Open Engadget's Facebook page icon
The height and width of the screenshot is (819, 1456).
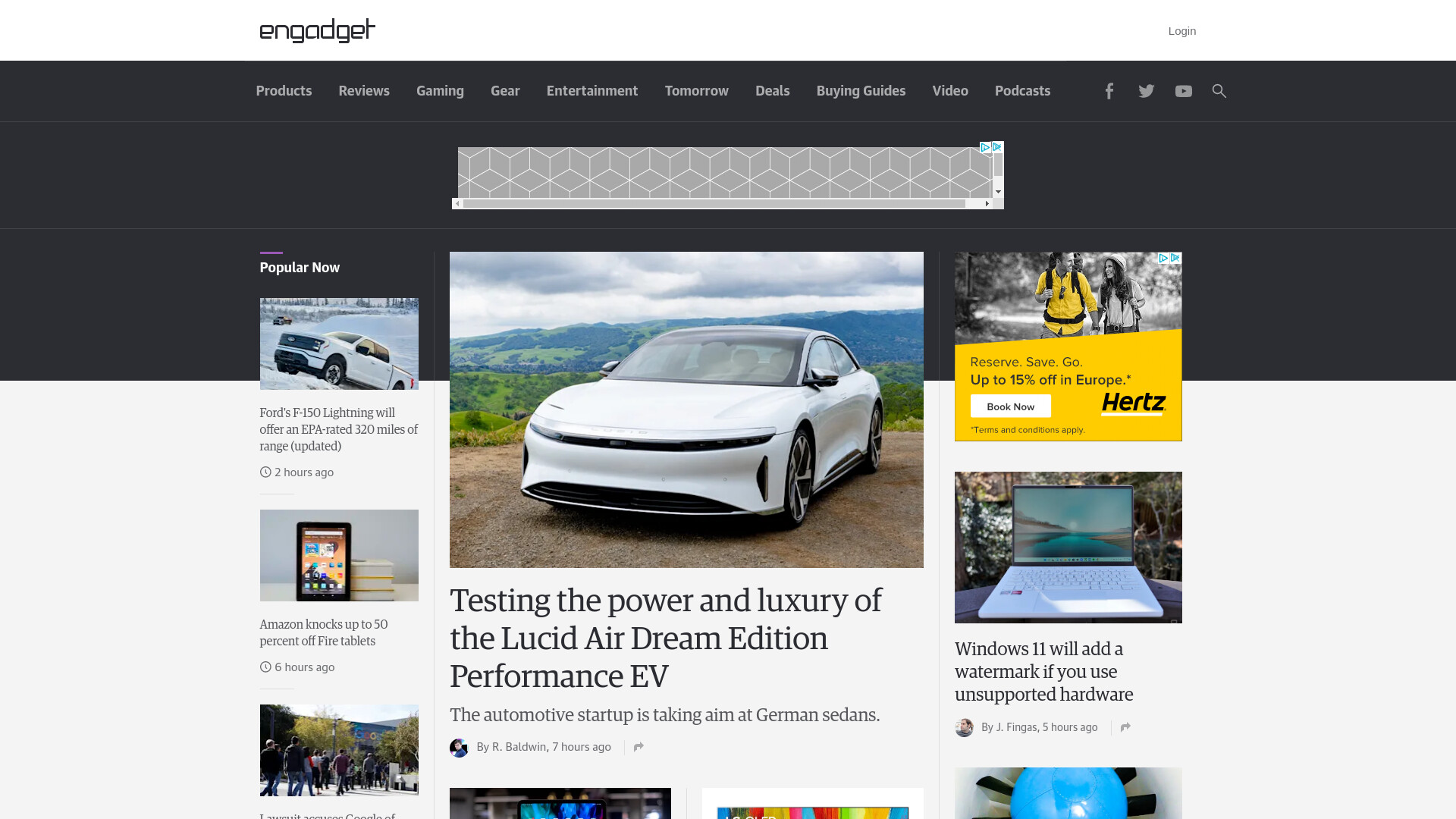(x=1109, y=91)
